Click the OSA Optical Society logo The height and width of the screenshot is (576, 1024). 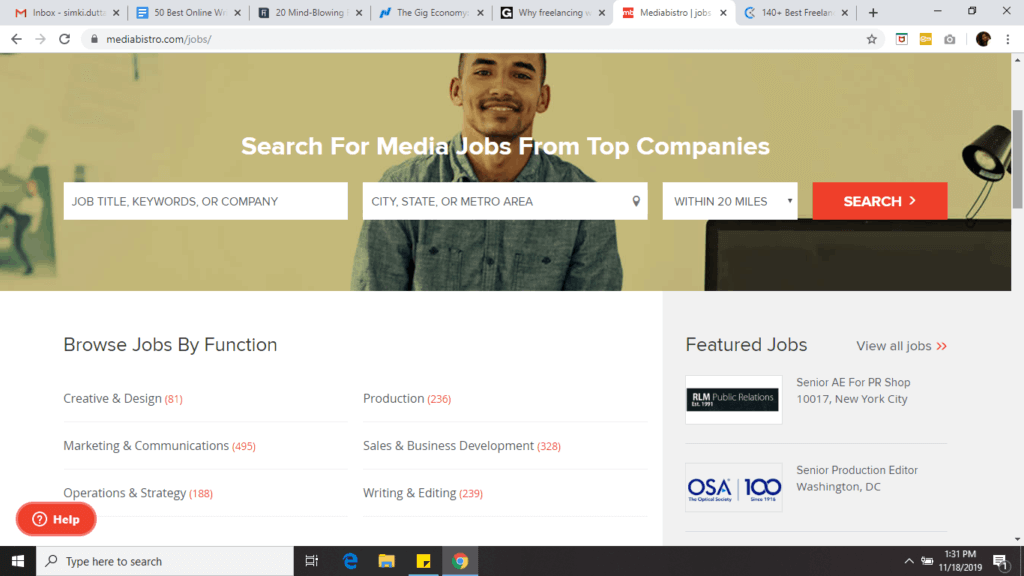[733, 487]
